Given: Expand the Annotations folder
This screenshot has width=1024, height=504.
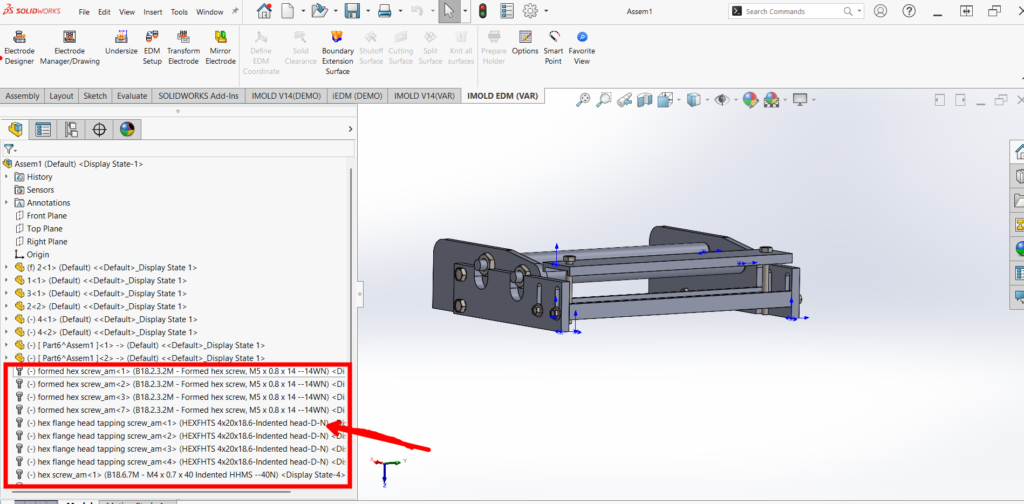Looking at the screenshot, I should (x=7, y=203).
